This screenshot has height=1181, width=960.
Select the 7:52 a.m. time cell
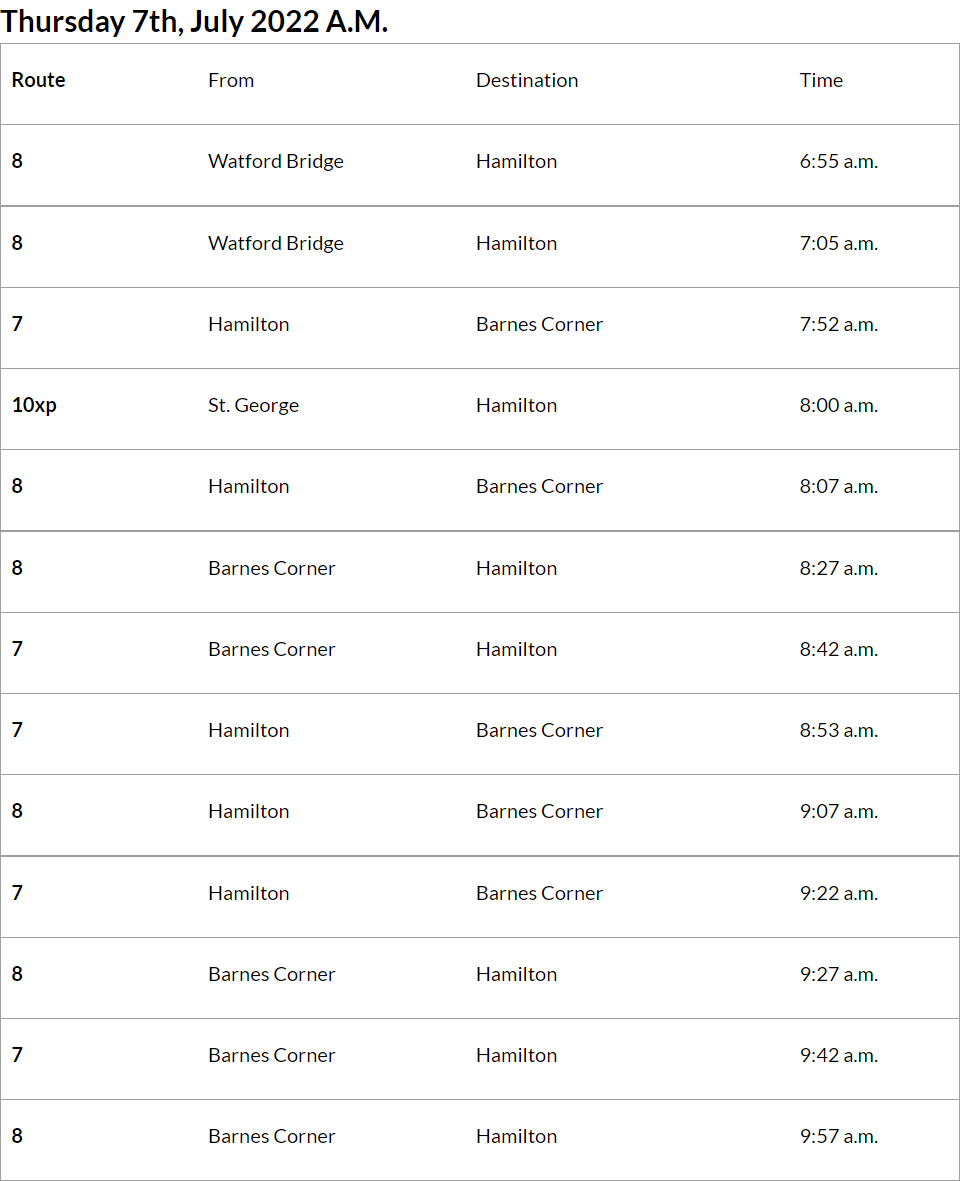838,325
